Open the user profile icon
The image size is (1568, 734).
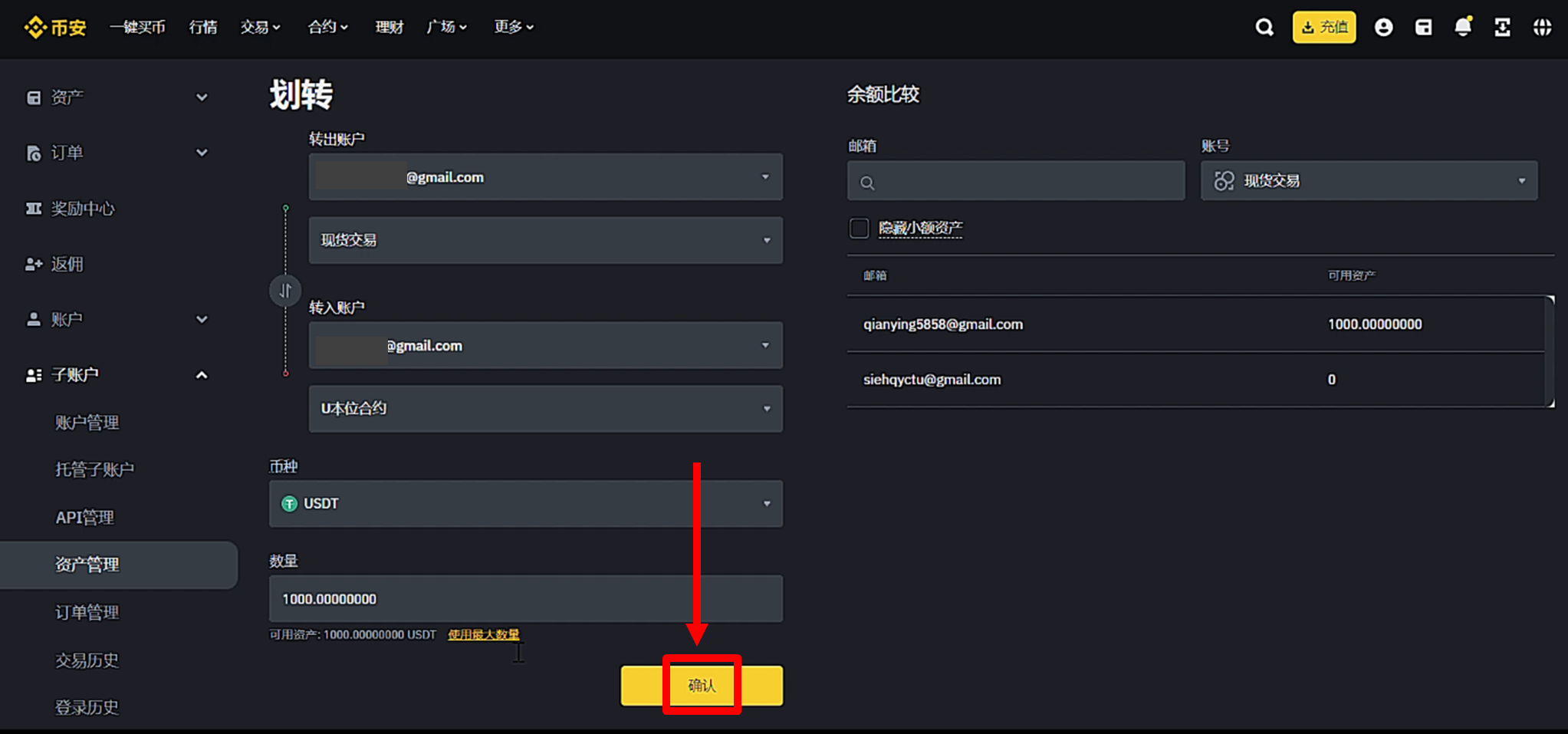click(1383, 28)
